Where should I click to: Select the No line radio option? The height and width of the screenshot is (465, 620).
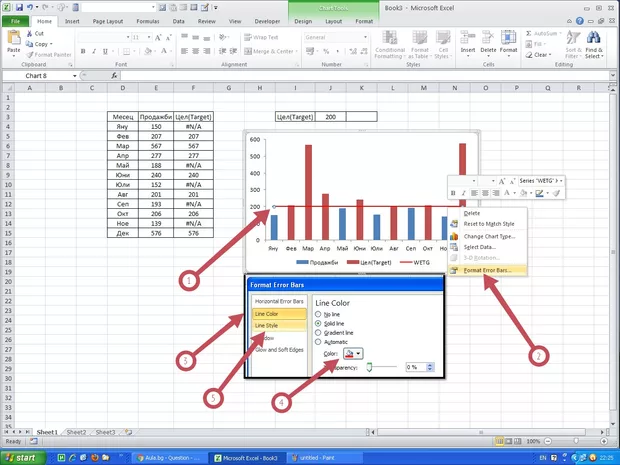click(x=318, y=314)
